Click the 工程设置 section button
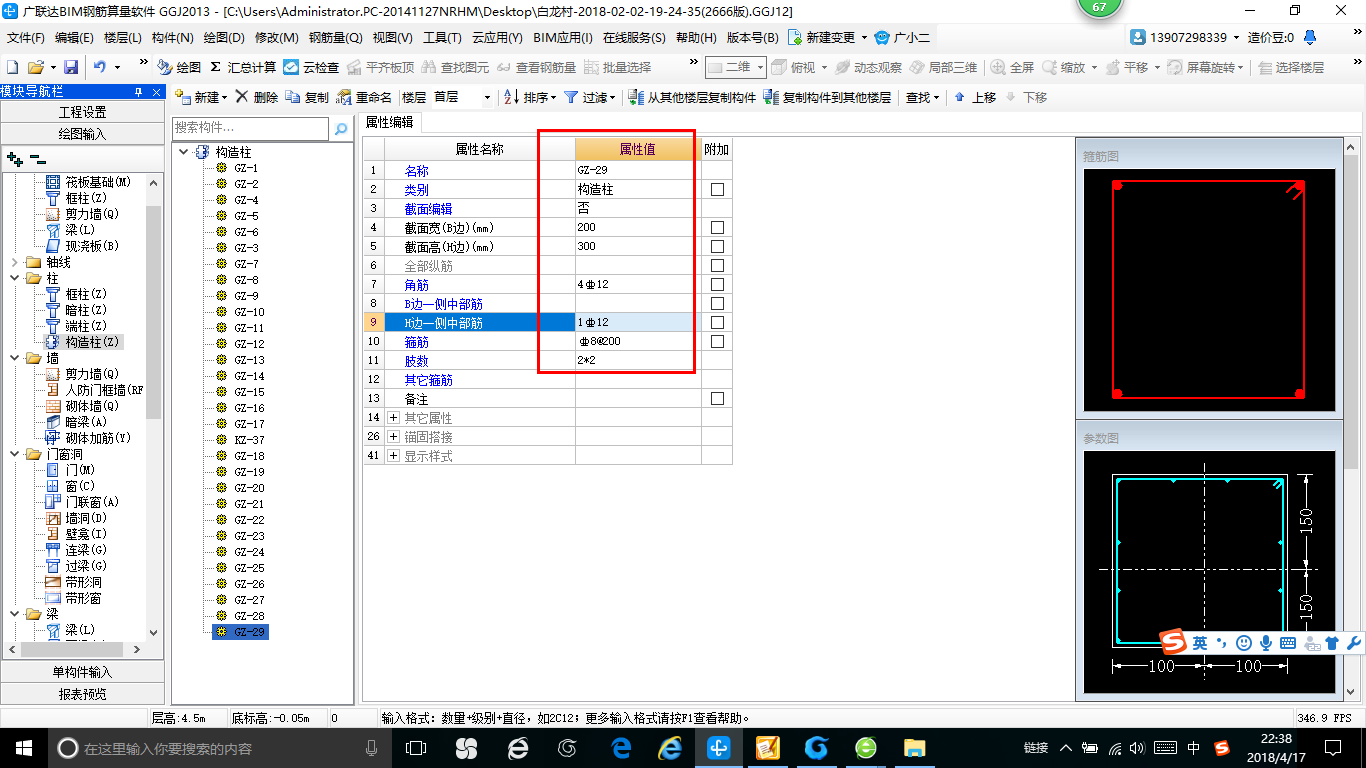The image size is (1366, 768). [82, 112]
